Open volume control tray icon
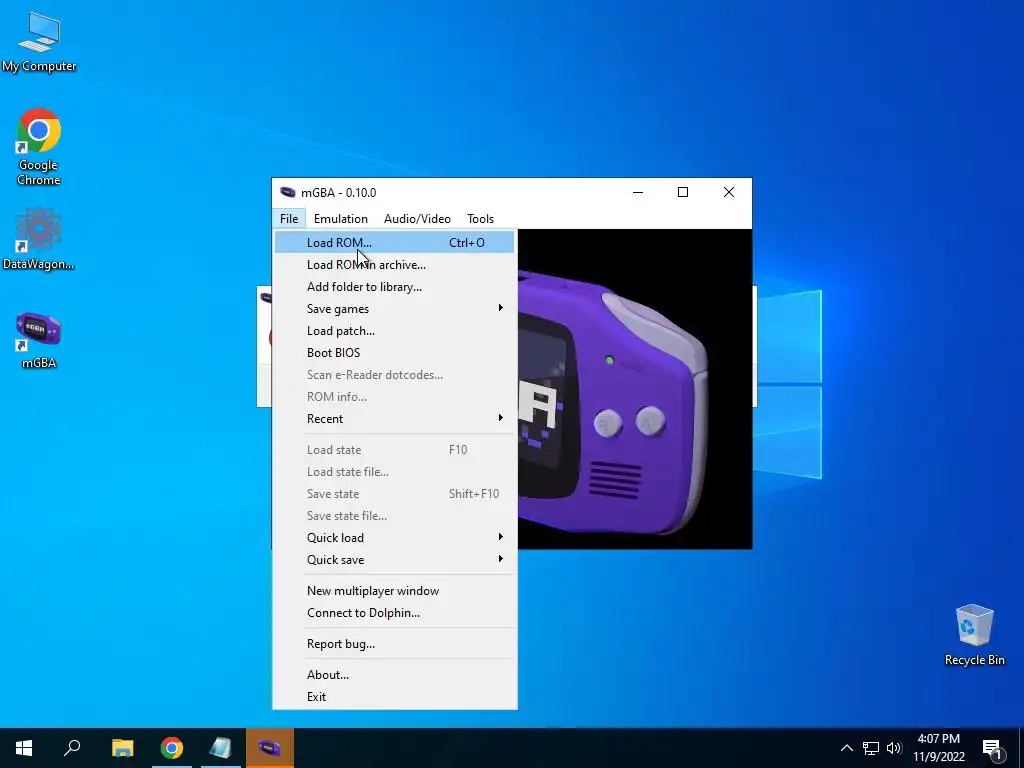This screenshot has height=768, width=1024. [x=894, y=748]
